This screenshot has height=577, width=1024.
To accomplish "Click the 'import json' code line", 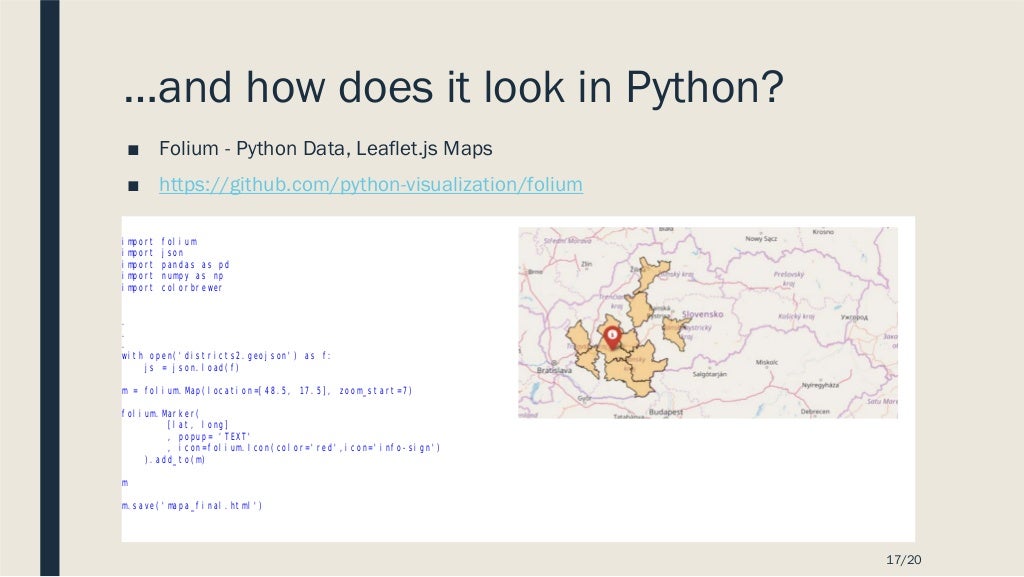I will tap(153, 253).
